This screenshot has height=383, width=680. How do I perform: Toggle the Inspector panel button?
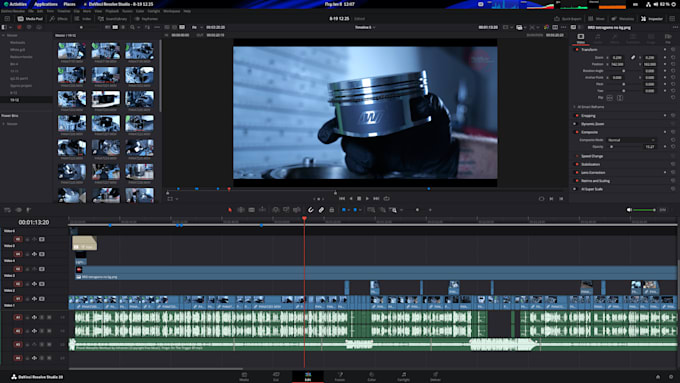(652, 19)
